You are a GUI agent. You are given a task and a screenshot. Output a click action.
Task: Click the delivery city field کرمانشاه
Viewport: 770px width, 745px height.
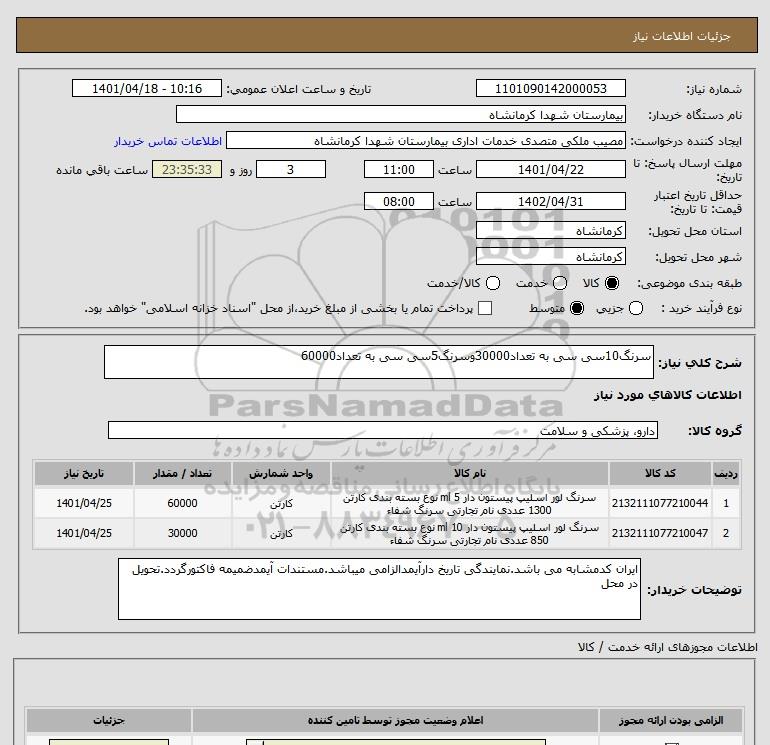[550, 256]
